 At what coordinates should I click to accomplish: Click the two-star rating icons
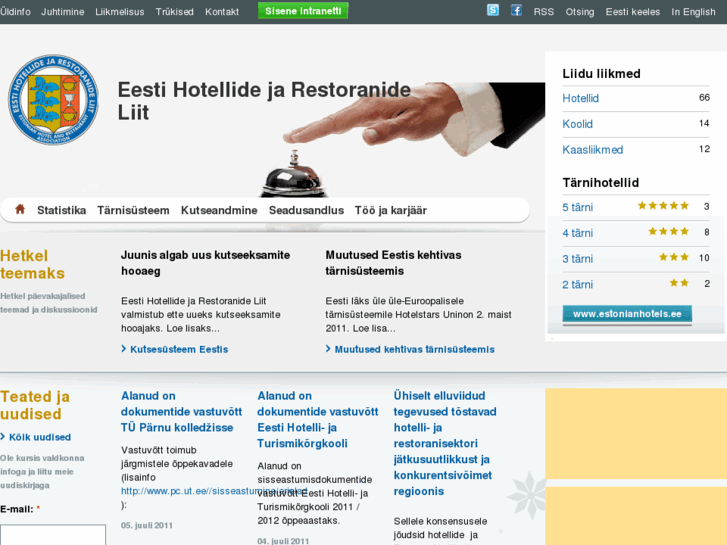(x=679, y=283)
